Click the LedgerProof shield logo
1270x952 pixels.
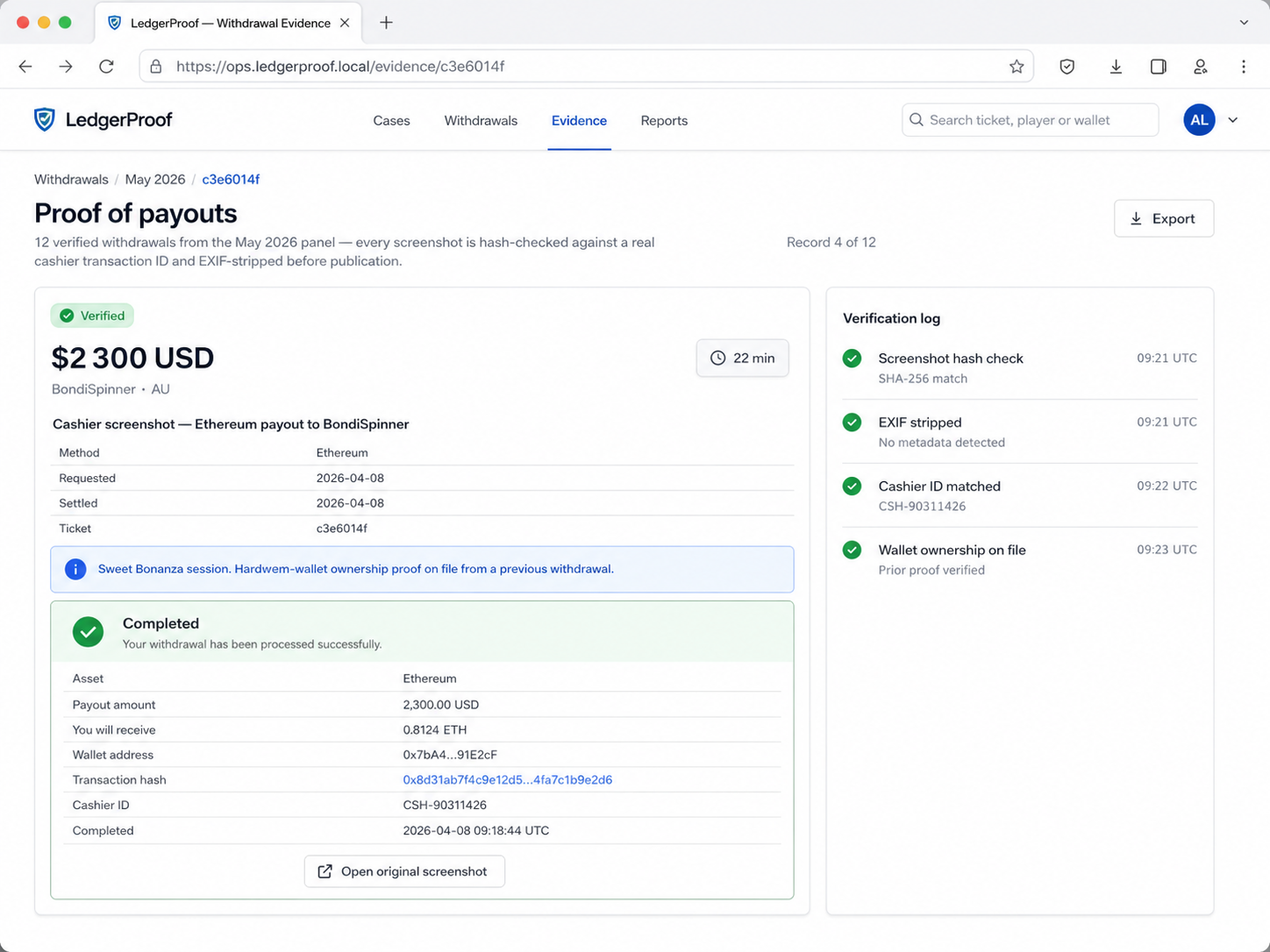[44, 120]
